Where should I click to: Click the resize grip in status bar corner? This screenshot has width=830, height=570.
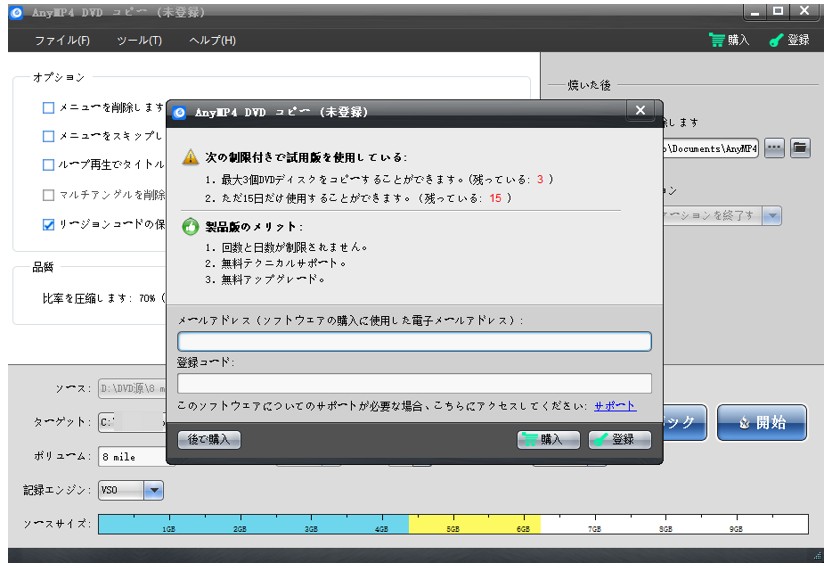[x=817, y=555]
